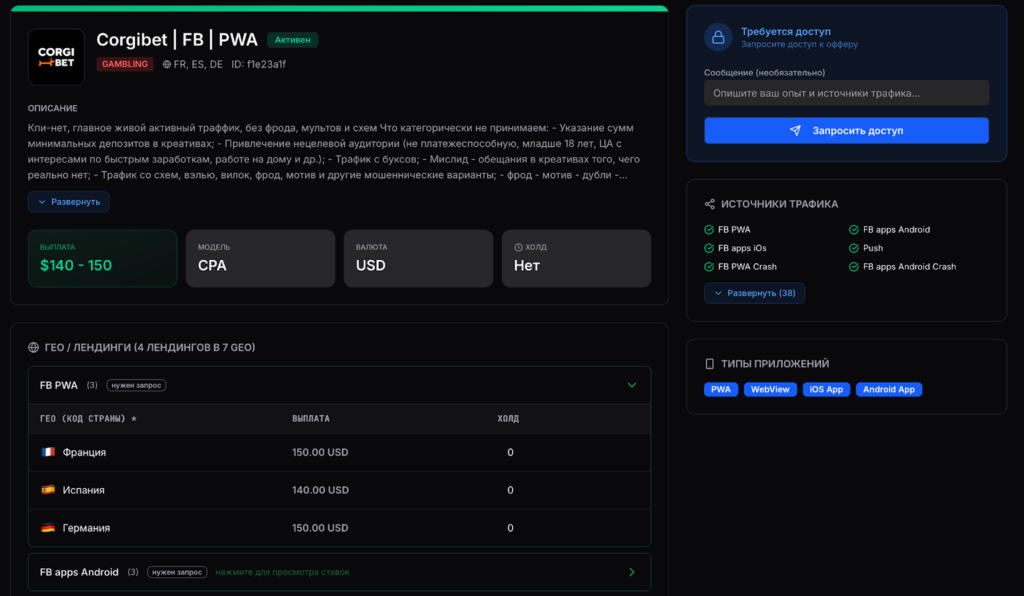The image size is (1024, 596).
Task: Click the check icon beside FB apps iOs
Action: (x=709, y=248)
